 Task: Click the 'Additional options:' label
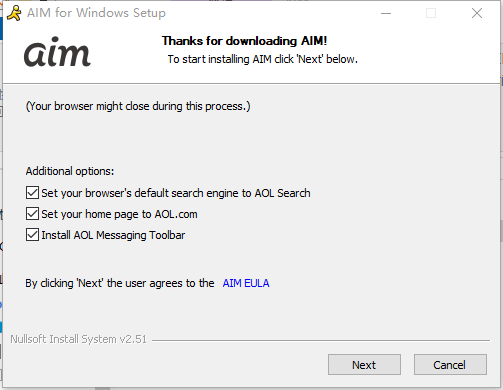[70, 171]
